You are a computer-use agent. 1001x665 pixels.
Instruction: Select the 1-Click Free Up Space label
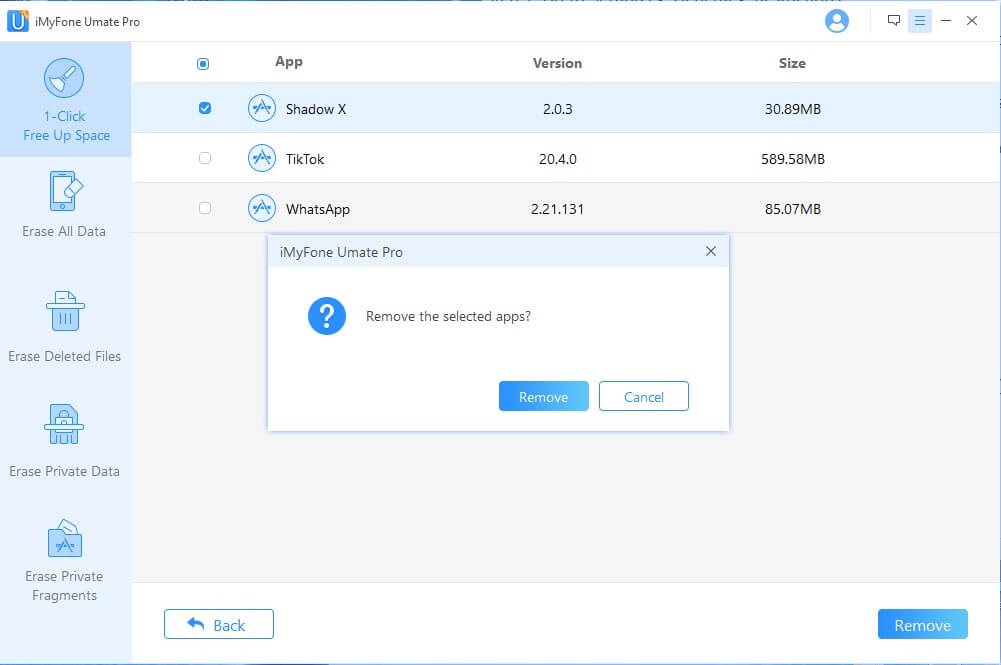point(66,126)
